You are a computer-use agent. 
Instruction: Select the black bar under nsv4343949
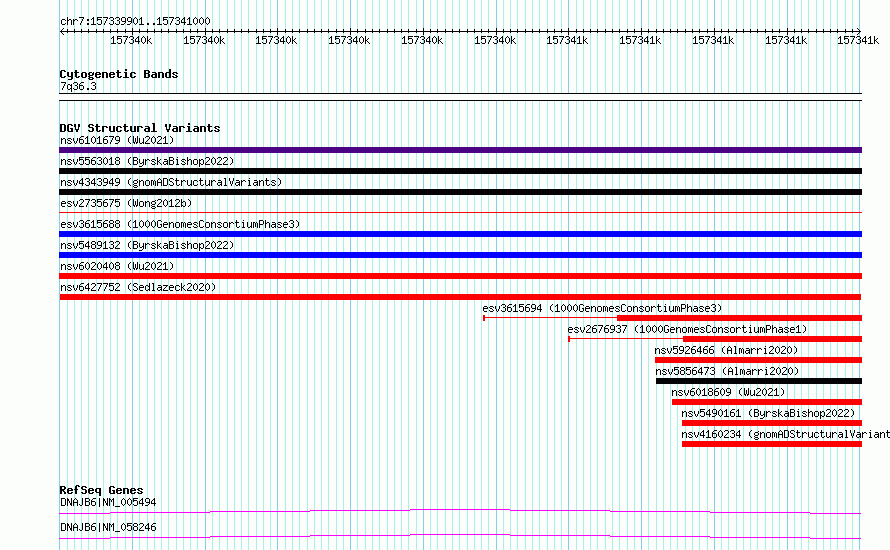(x=460, y=192)
